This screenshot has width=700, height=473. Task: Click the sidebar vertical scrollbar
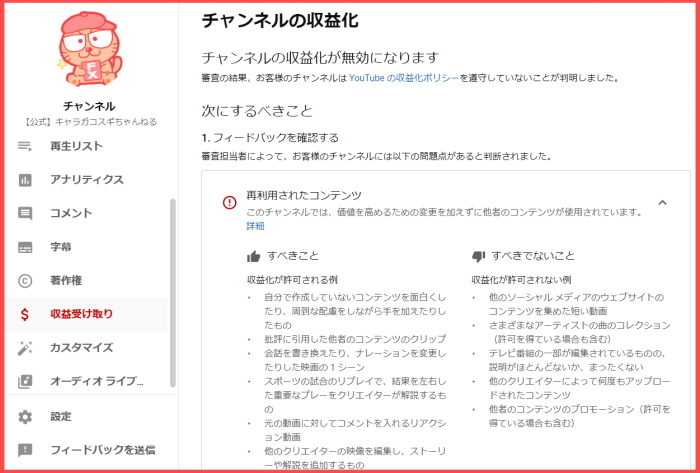tap(173, 293)
